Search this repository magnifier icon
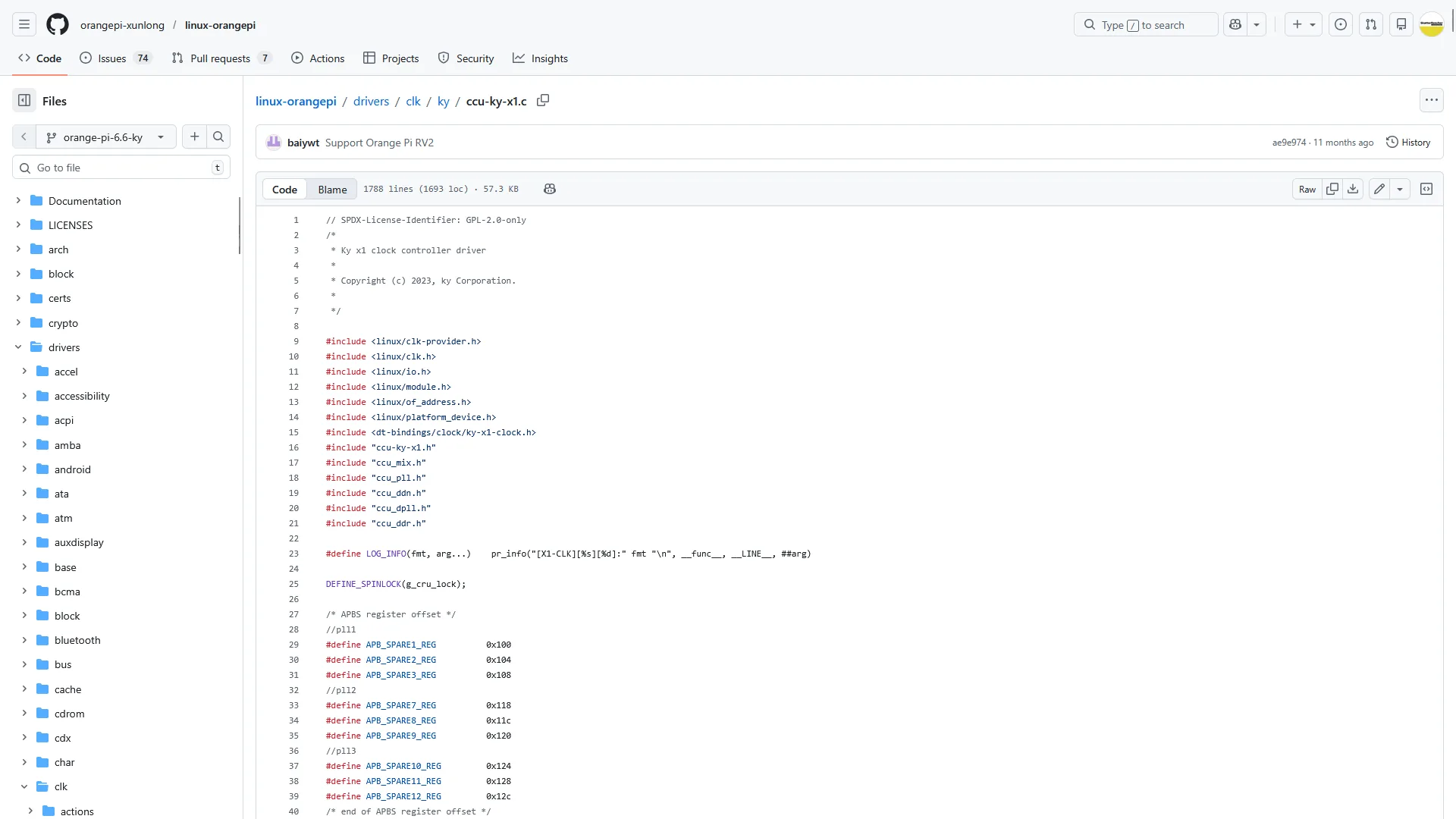 coord(218,137)
